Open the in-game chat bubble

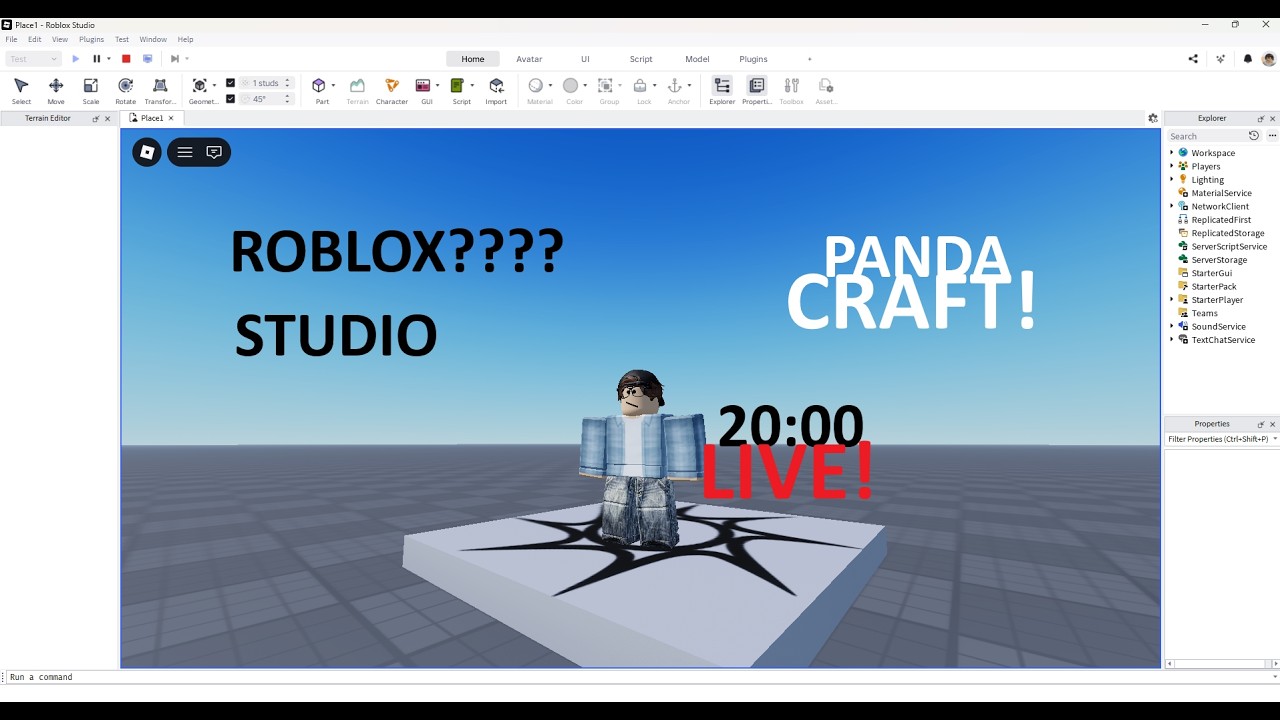pyautogui.click(x=214, y=152)
